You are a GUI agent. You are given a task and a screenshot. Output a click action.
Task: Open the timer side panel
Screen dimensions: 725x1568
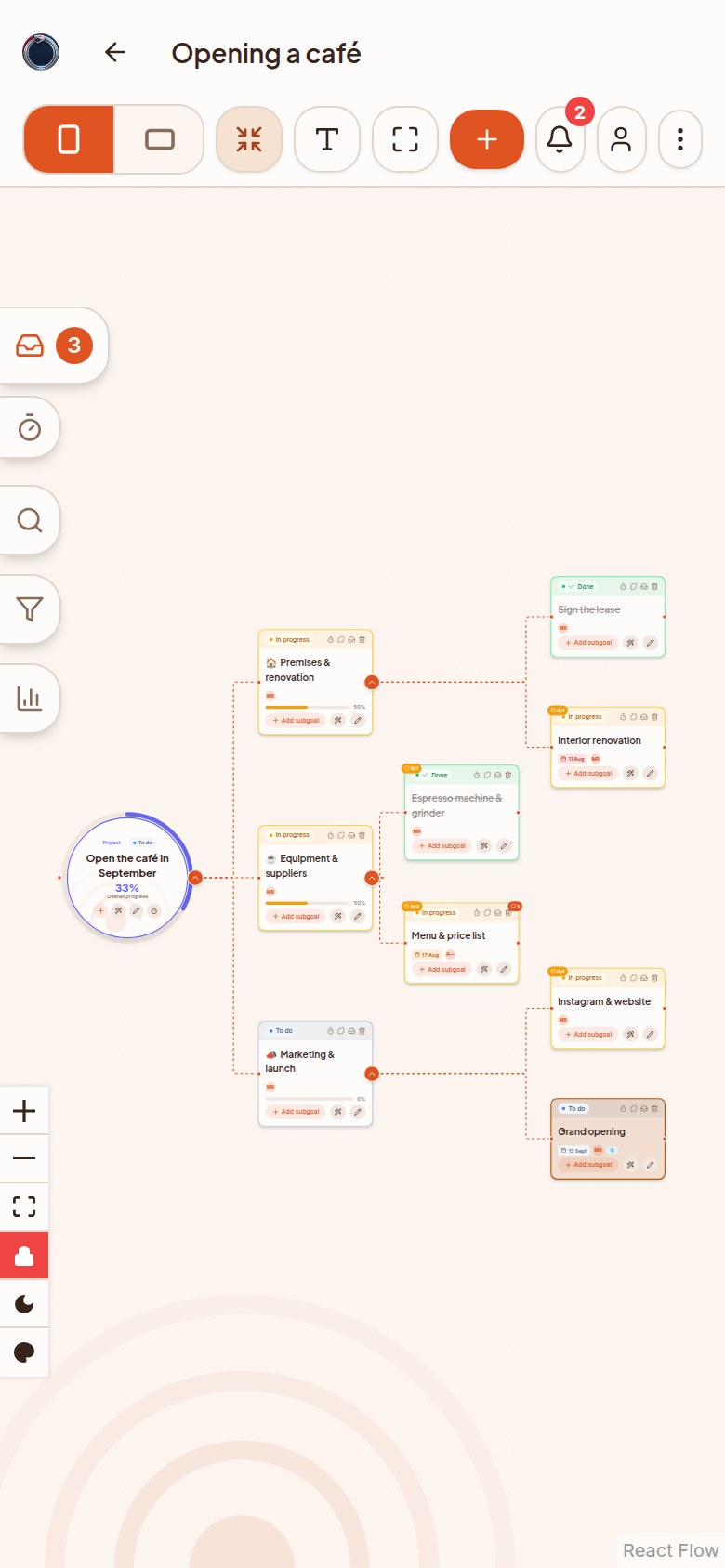30,427
